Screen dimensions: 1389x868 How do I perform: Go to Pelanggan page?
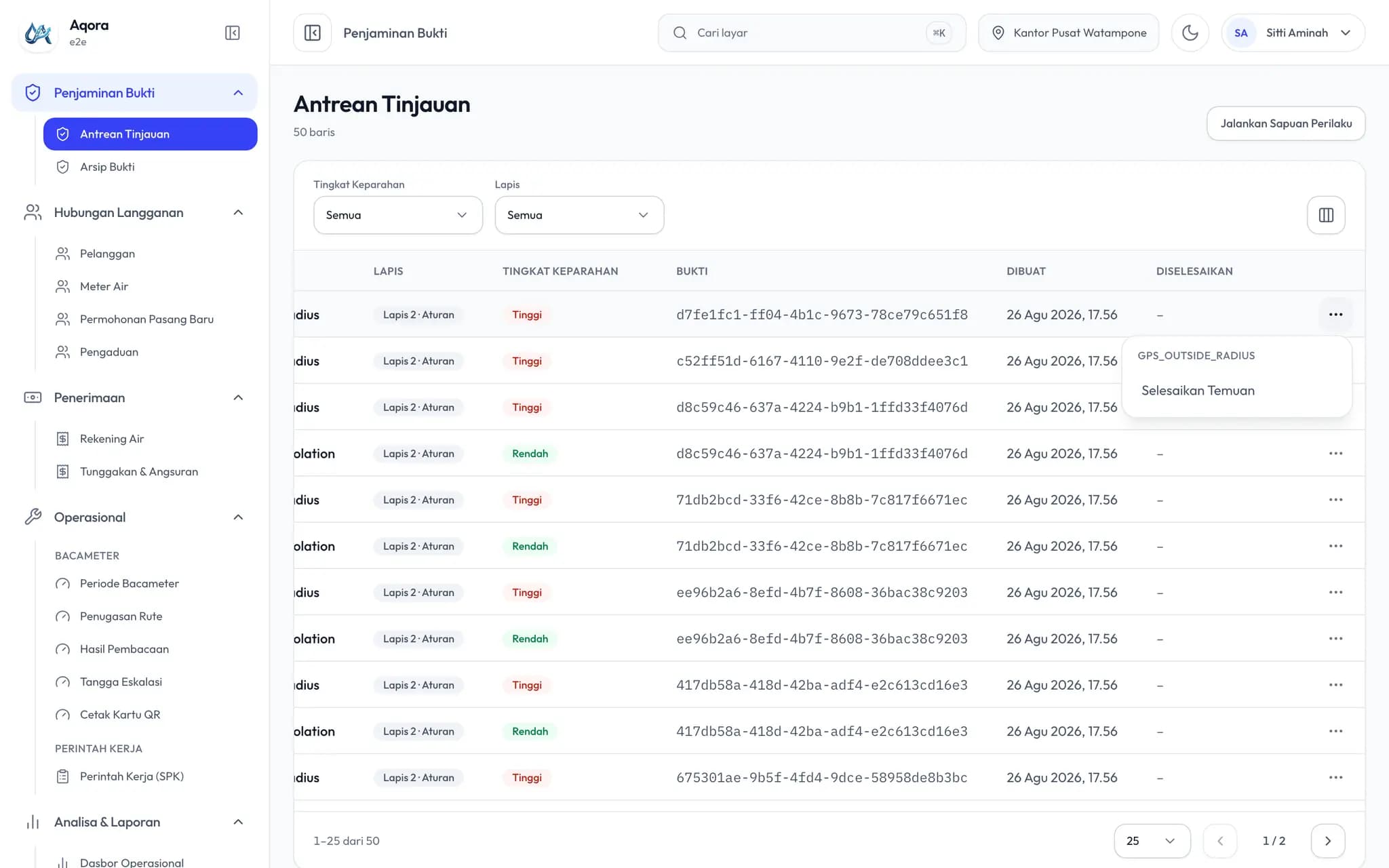pos(150,254)
